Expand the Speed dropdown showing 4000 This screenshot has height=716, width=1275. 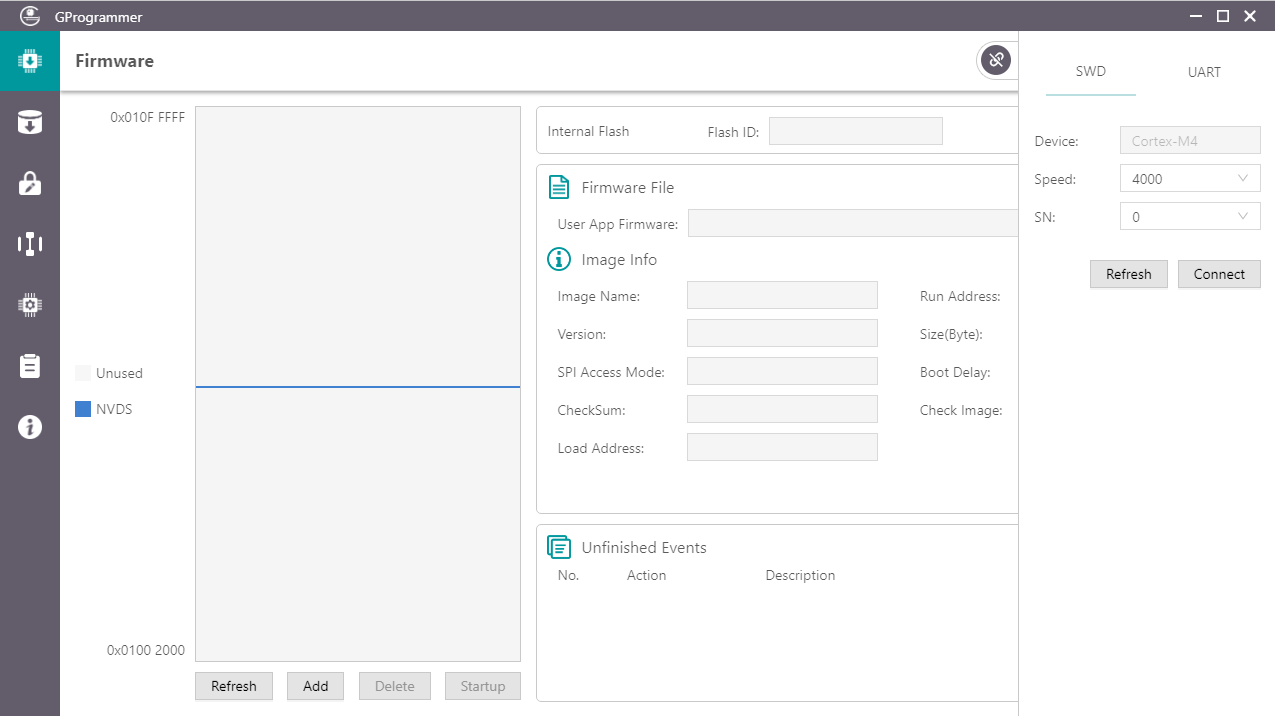coord(1190,179)
